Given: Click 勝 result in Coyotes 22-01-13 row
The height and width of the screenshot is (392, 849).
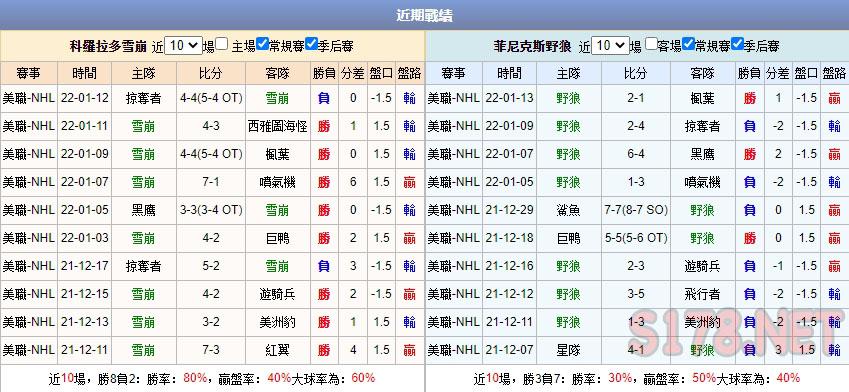Looking at the screenshot, I should (x=749, y=99).
